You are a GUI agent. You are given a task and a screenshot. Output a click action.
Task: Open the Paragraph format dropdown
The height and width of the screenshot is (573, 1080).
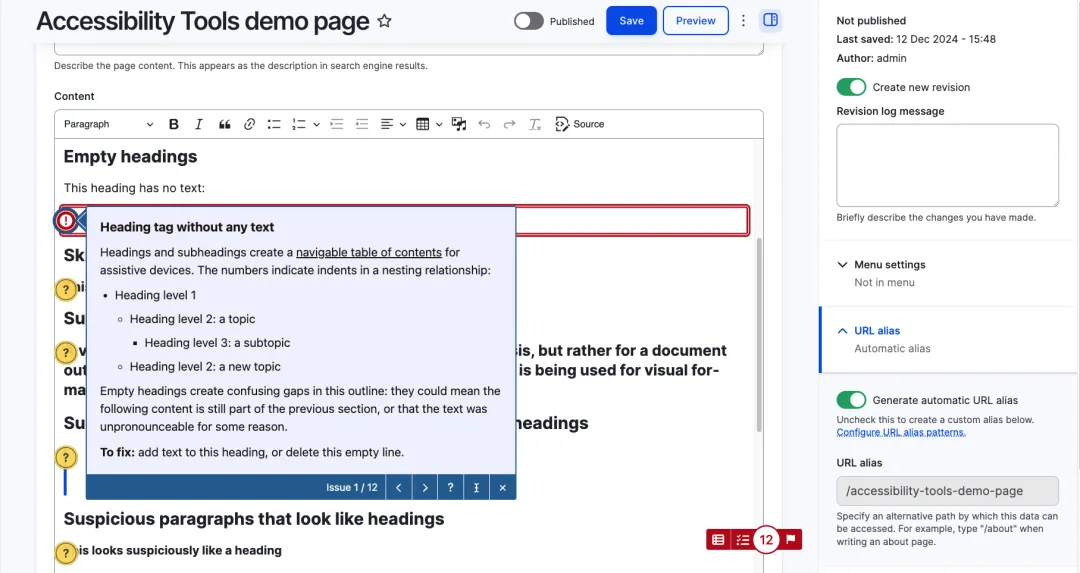[108, 124]
